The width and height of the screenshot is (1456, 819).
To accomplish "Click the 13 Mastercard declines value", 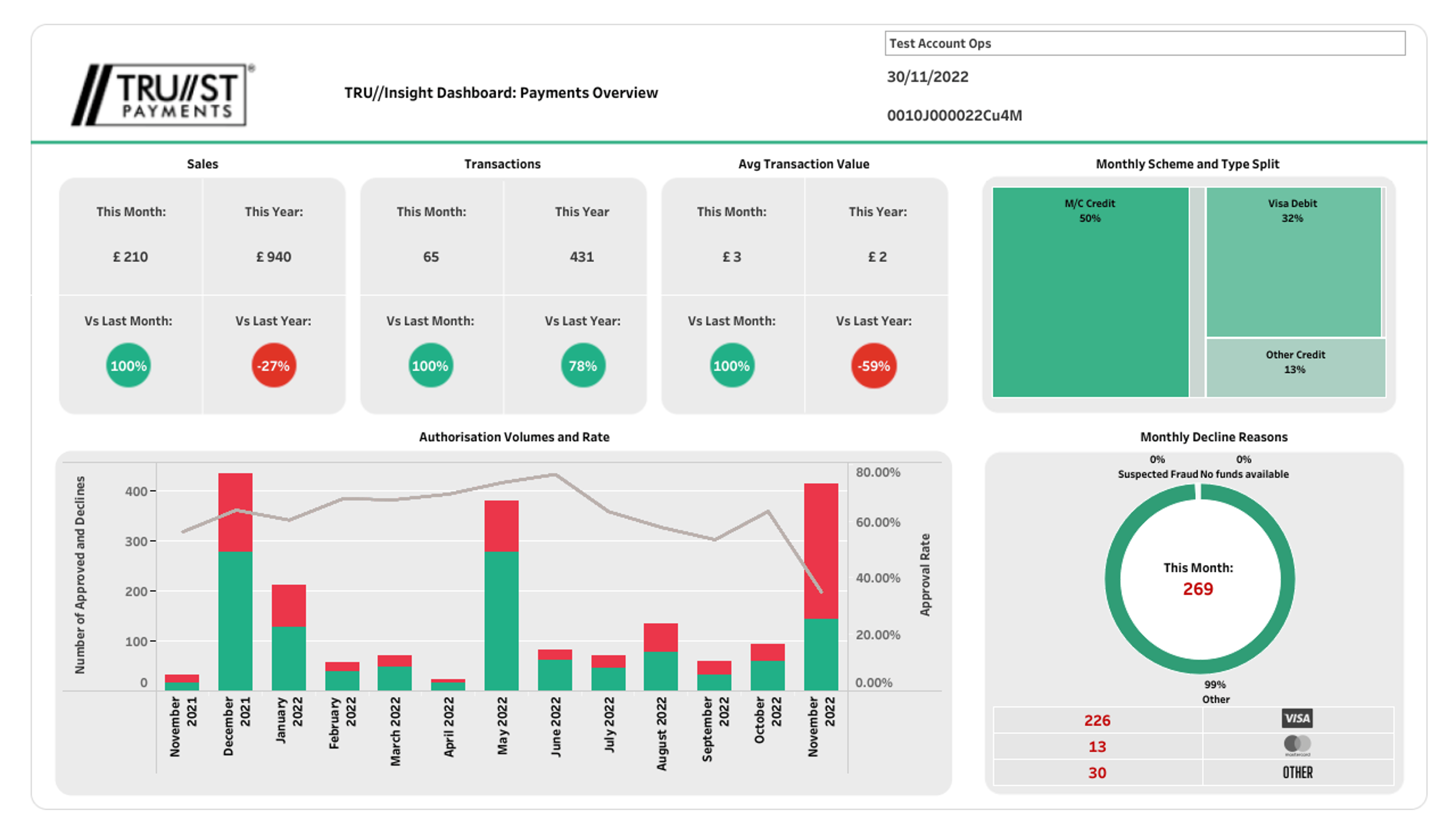I will pyautogui.click(x=1097, y=747).
